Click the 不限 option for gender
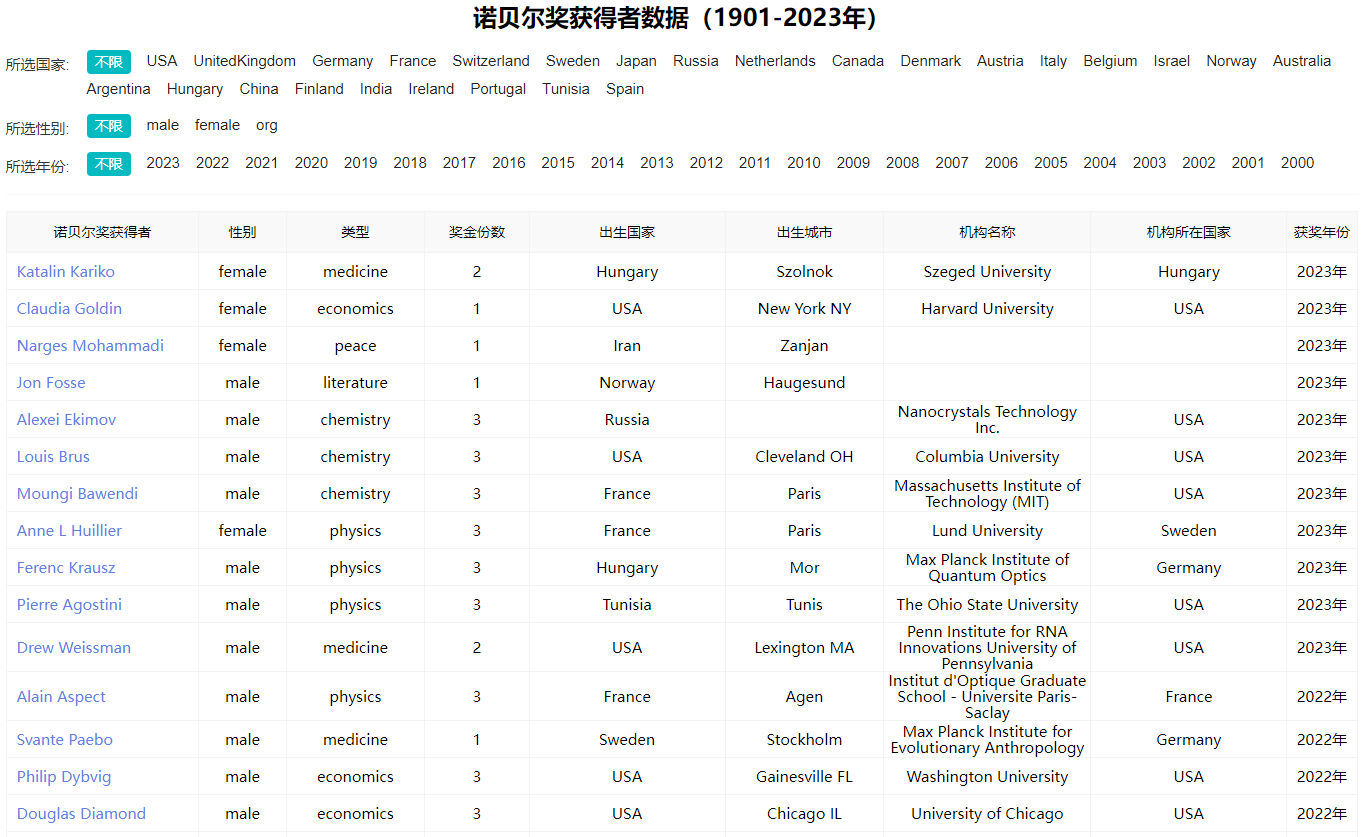The width and height of the screenshot is (1364, 837). [108, 126]
